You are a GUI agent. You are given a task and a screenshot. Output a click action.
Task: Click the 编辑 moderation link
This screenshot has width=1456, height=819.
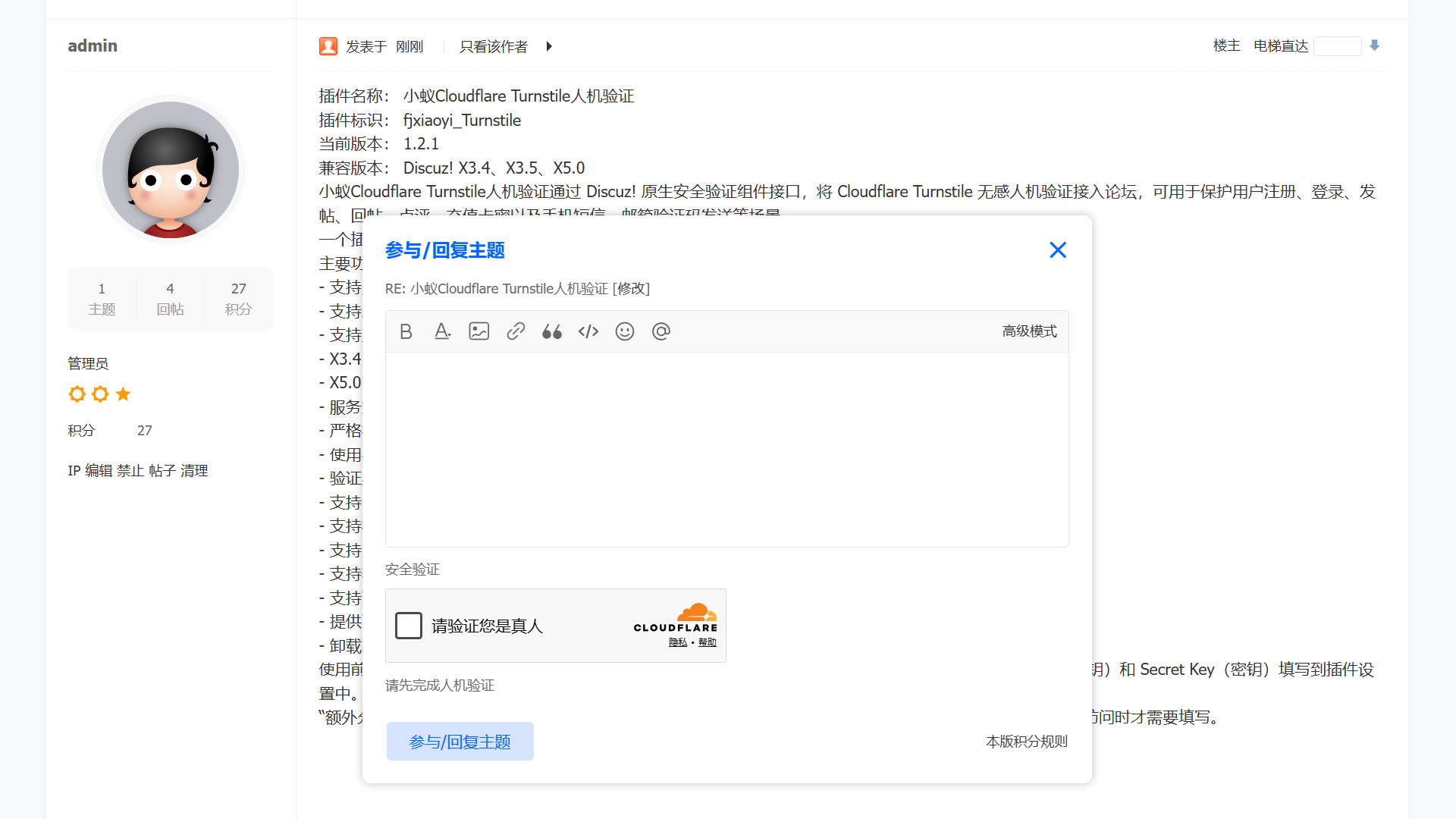click(99, 471)
